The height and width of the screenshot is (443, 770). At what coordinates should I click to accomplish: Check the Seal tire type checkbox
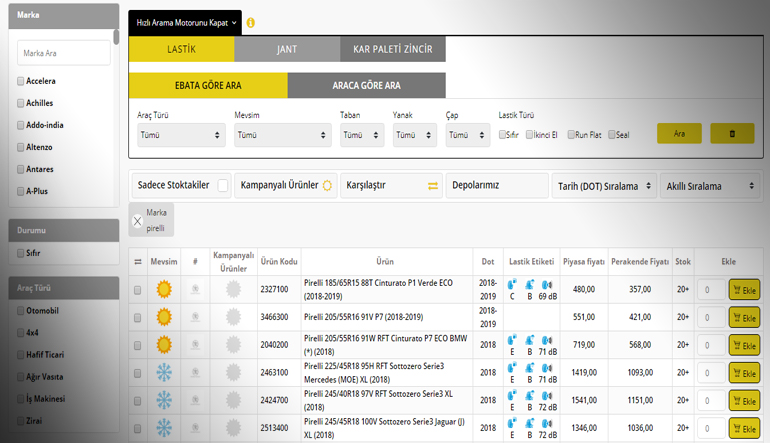(612, 135)
